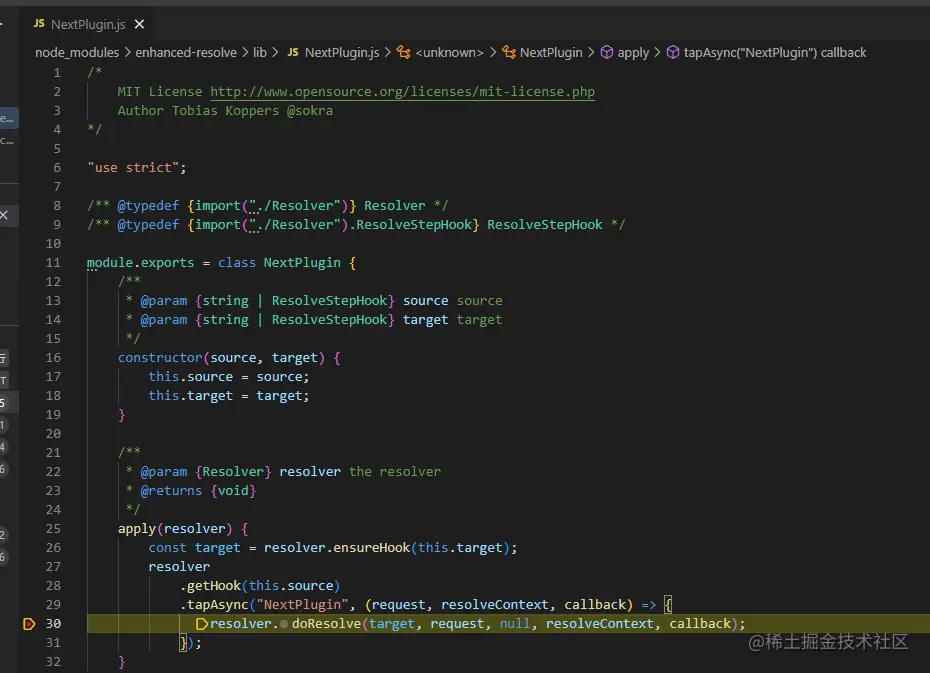This screenshot has height=673, width=930.
Task: Click ensureHook call on line 26
Action: click(x=371, y=548)
